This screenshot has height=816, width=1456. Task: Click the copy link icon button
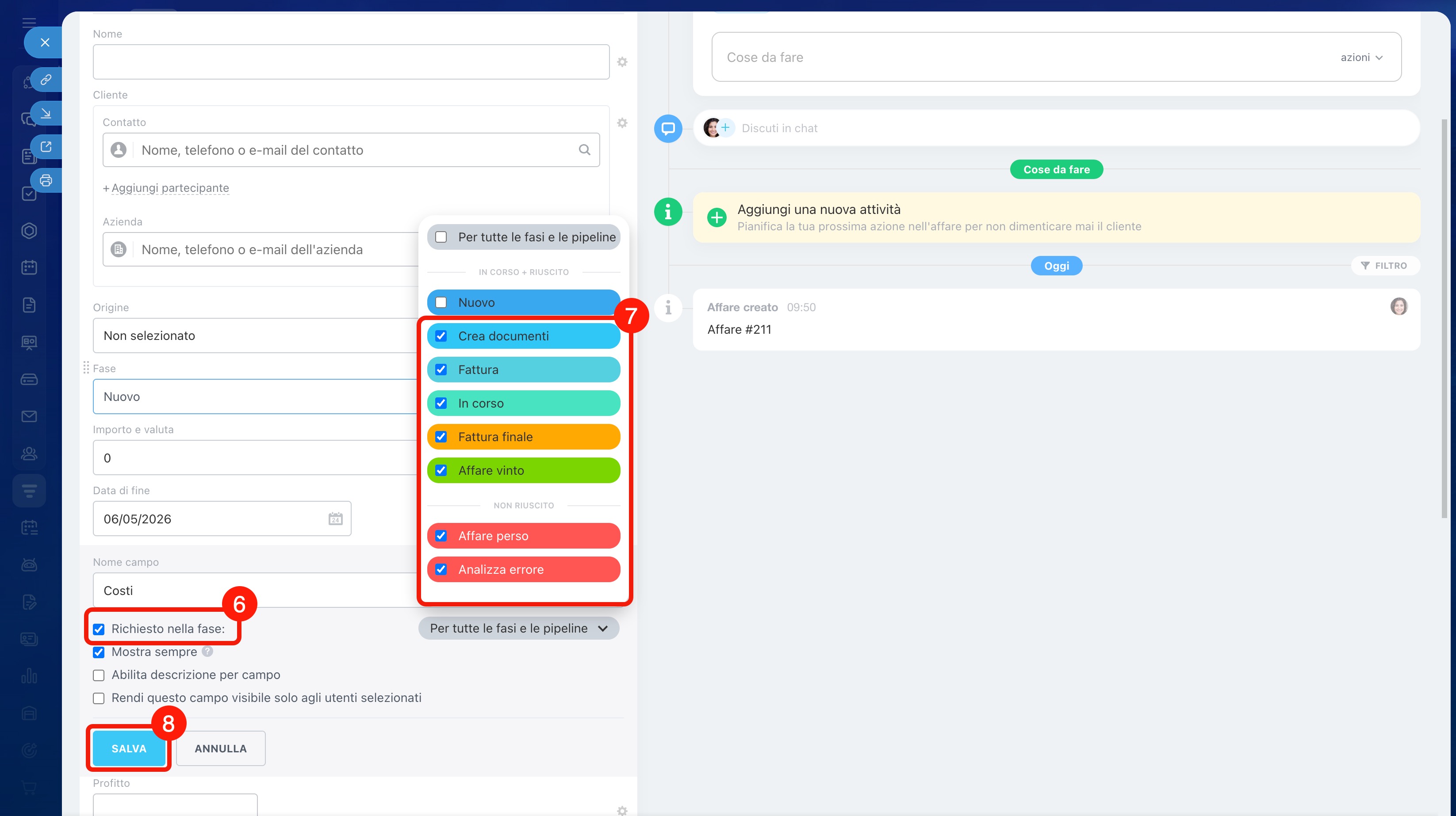coord(46,79)
